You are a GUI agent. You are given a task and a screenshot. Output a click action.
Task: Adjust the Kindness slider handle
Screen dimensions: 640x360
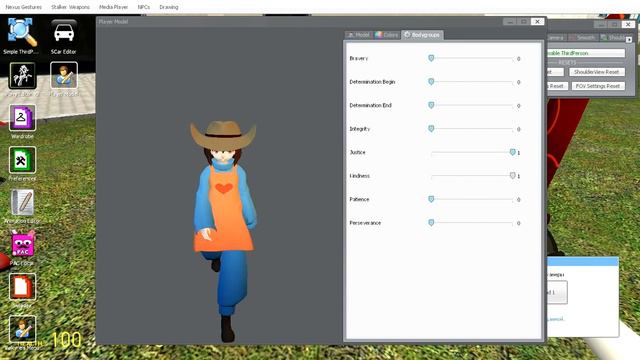point(512,176)
